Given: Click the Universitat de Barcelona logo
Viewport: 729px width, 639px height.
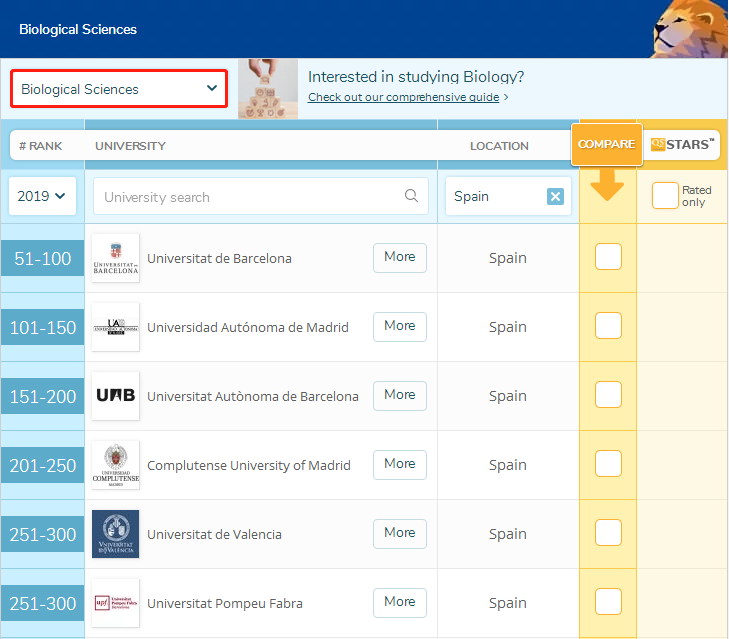Looking at the screenshot, I should [x=116, y=258].
